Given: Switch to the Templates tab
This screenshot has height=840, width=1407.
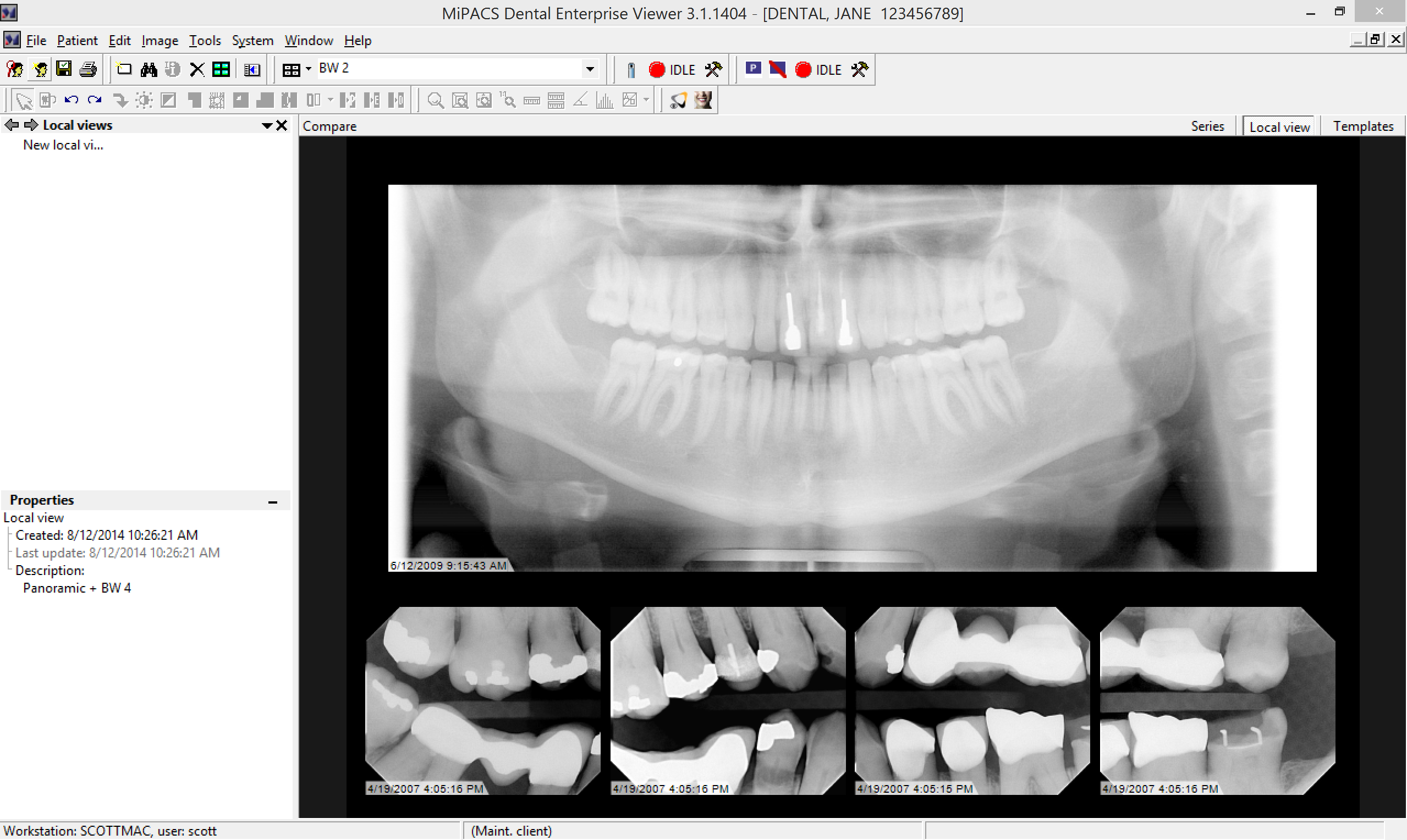Looking at the screenshot, I should [1362, 126].
